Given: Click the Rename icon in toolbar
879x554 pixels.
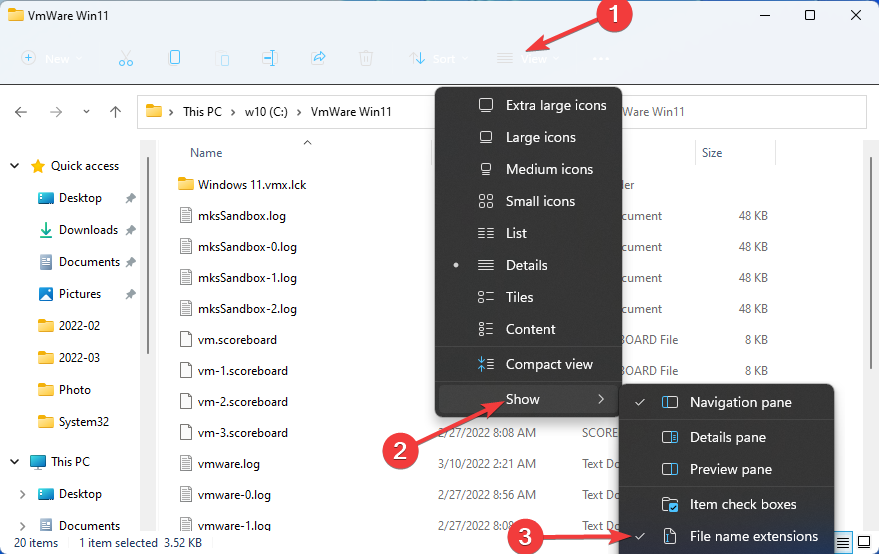Looking at the screenshot, I should click(x=270, y=58).
